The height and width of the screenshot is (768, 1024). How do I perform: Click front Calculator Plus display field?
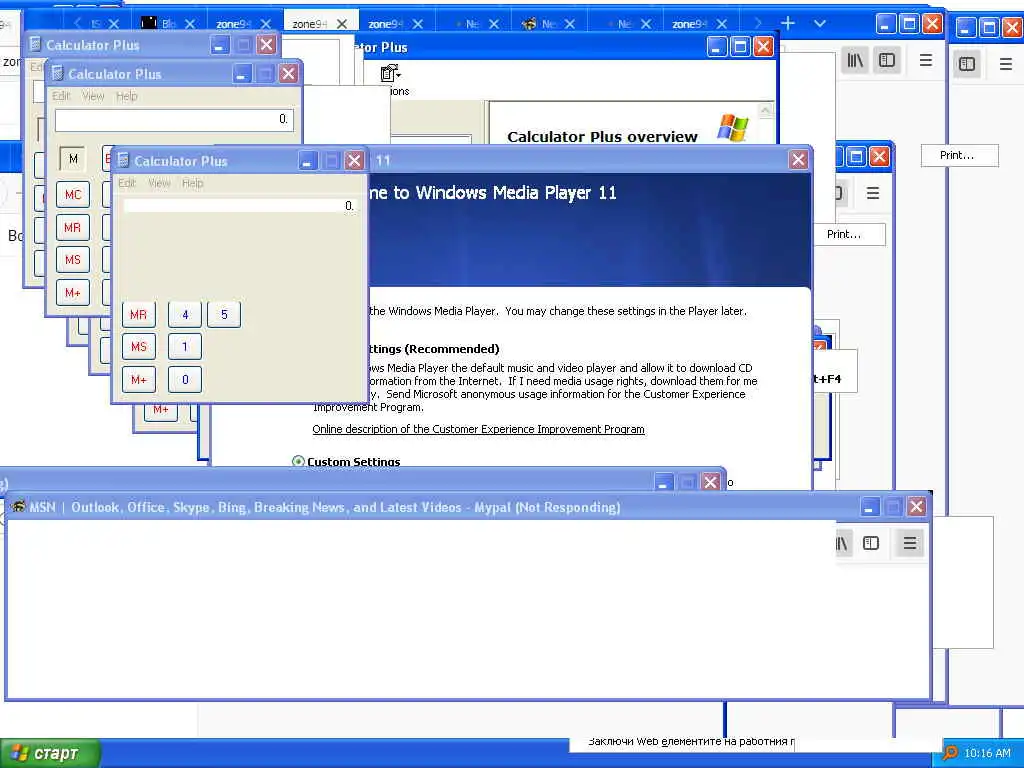click(240, 206)
